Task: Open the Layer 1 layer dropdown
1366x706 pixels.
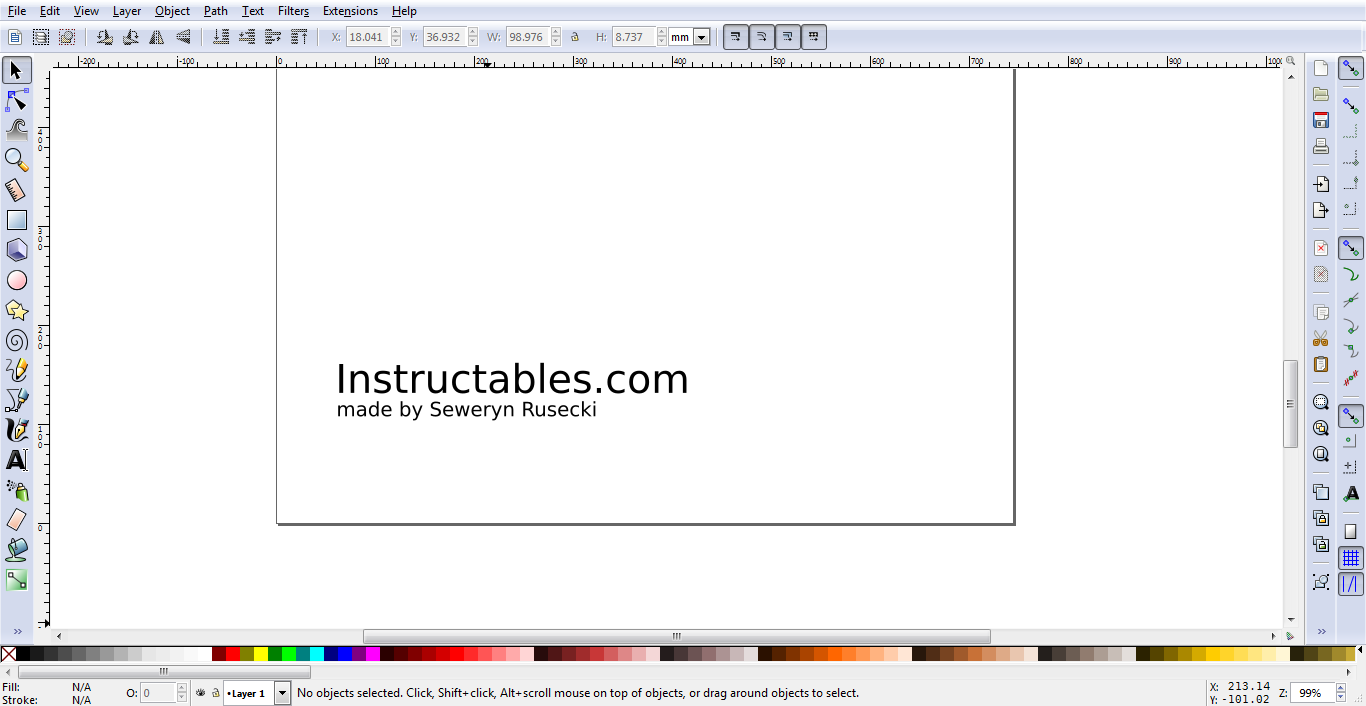Action: click(x=282, y=692)
